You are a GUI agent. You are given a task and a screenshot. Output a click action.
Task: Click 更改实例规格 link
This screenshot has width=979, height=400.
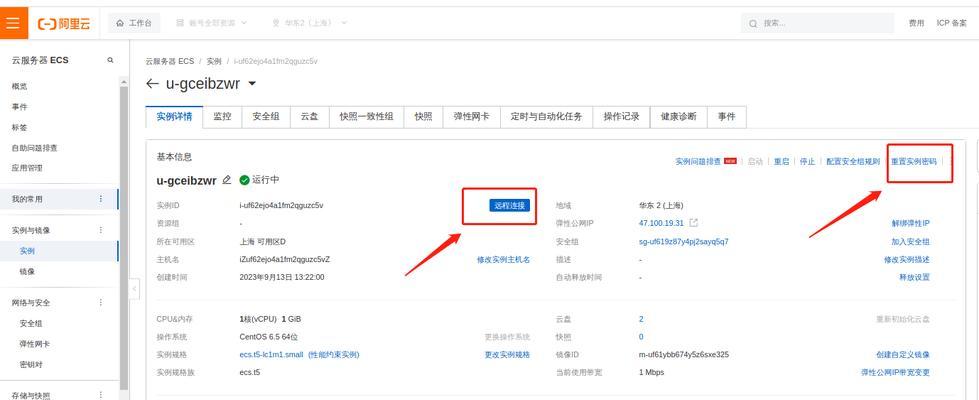507,354
